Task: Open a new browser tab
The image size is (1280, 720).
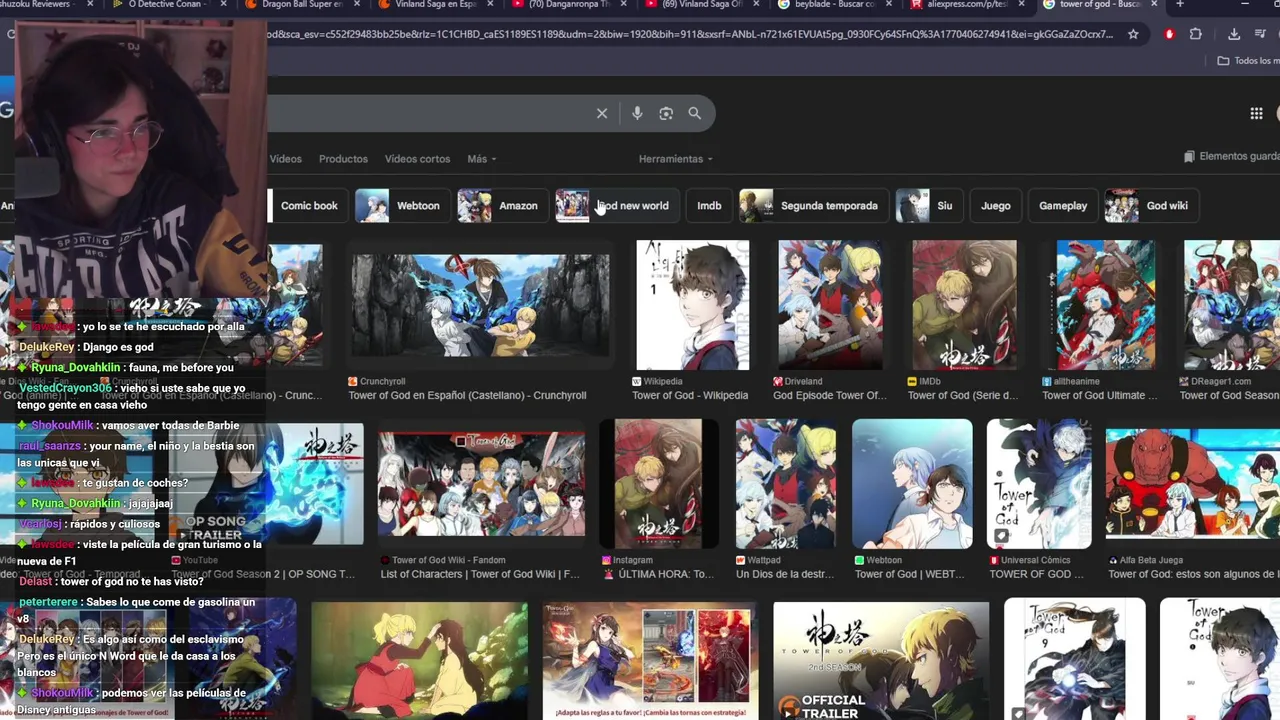Action: (1180, 5)
